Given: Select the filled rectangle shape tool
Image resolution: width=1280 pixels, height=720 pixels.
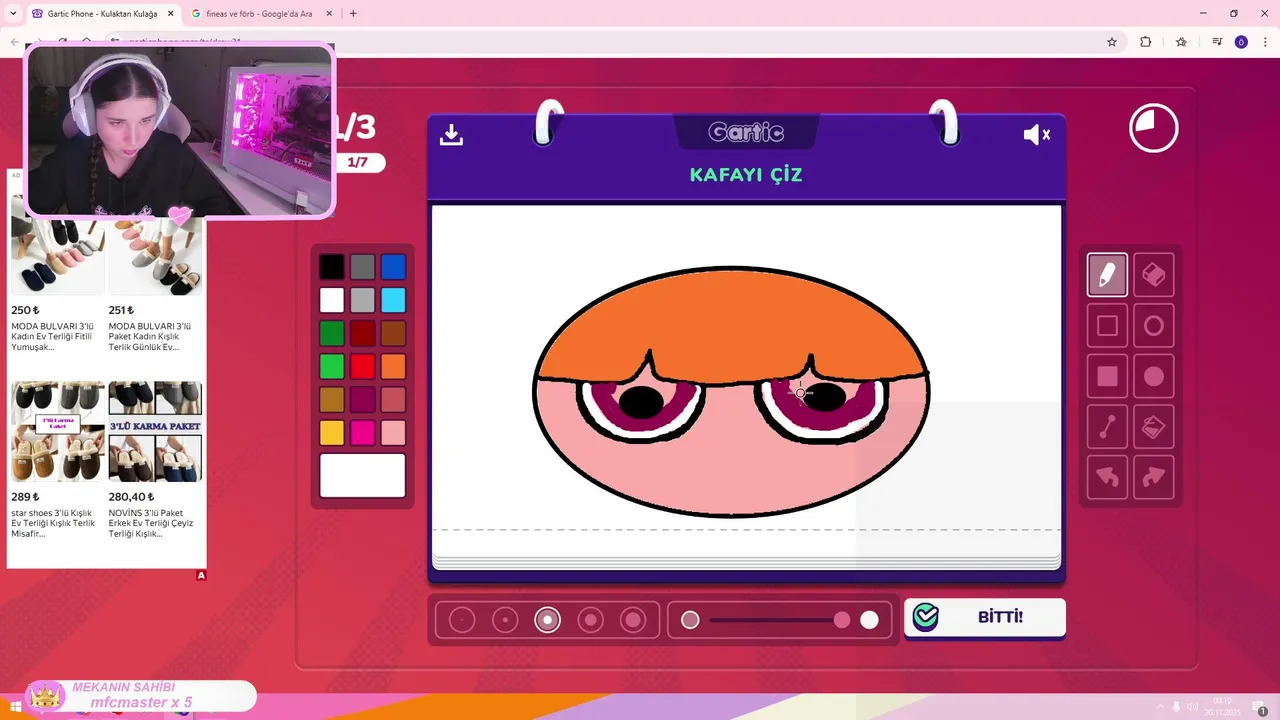Looking at the screenshot, I should coord(1107,377).
